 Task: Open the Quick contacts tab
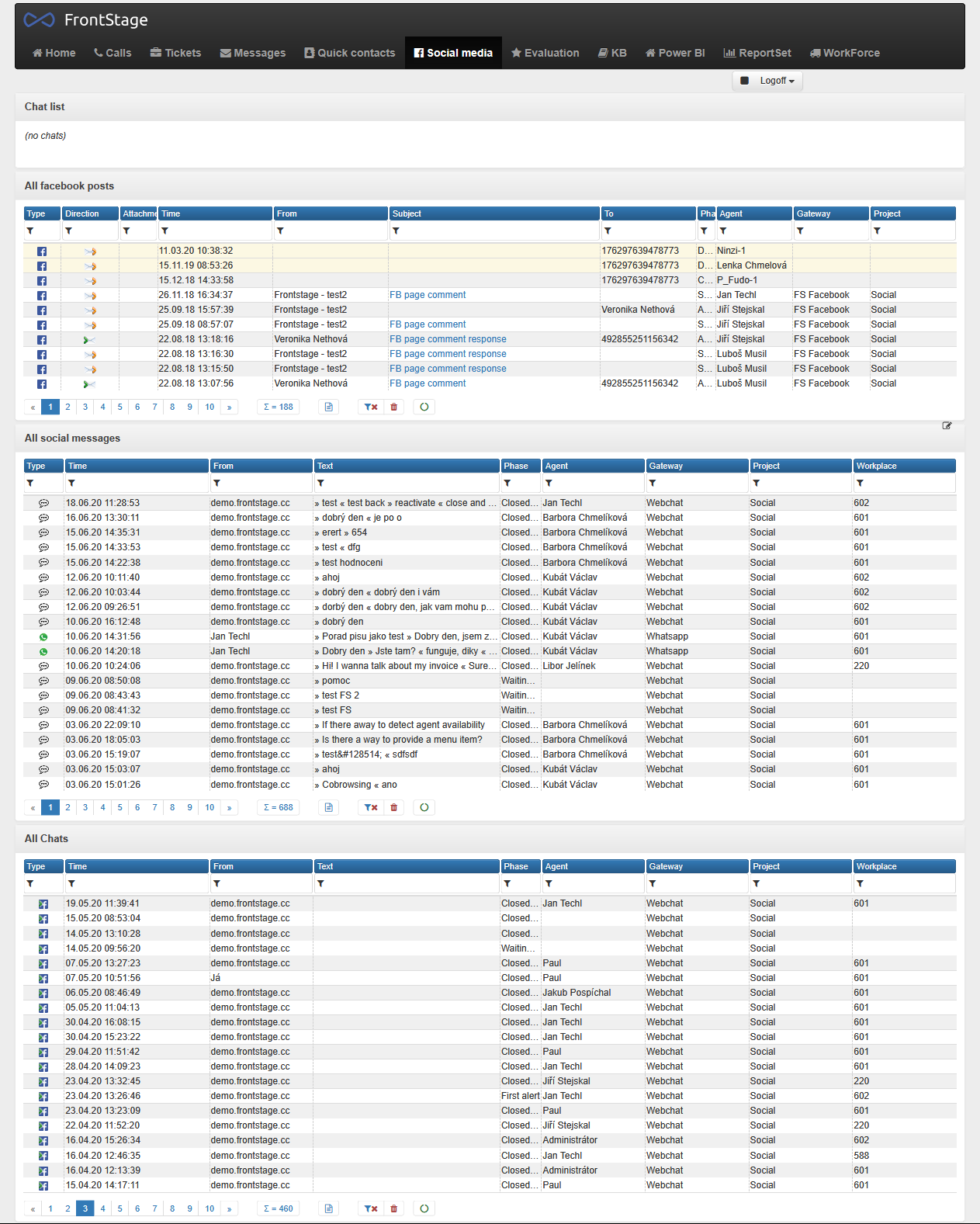[350, 53]
